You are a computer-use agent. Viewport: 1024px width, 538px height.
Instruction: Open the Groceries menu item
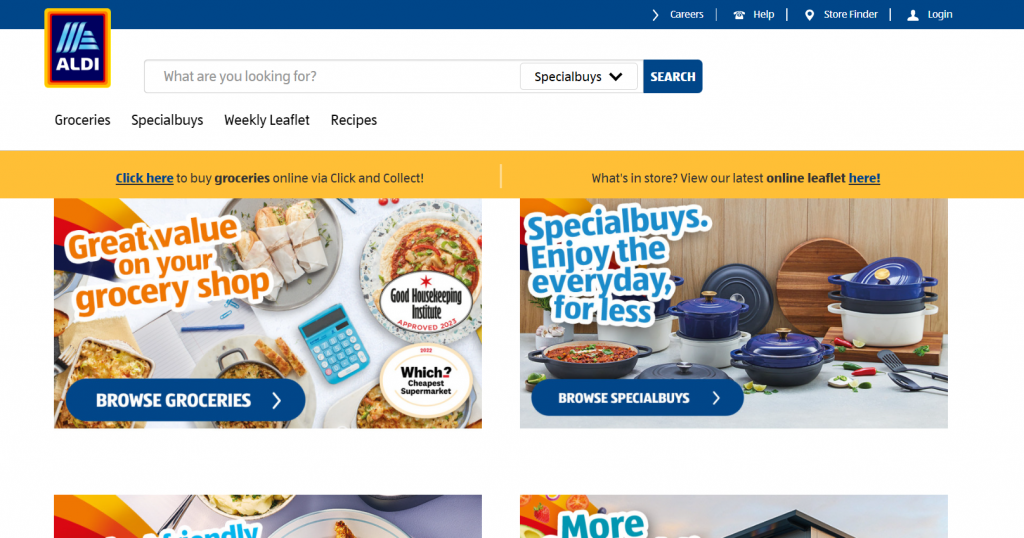click(82, 120)
